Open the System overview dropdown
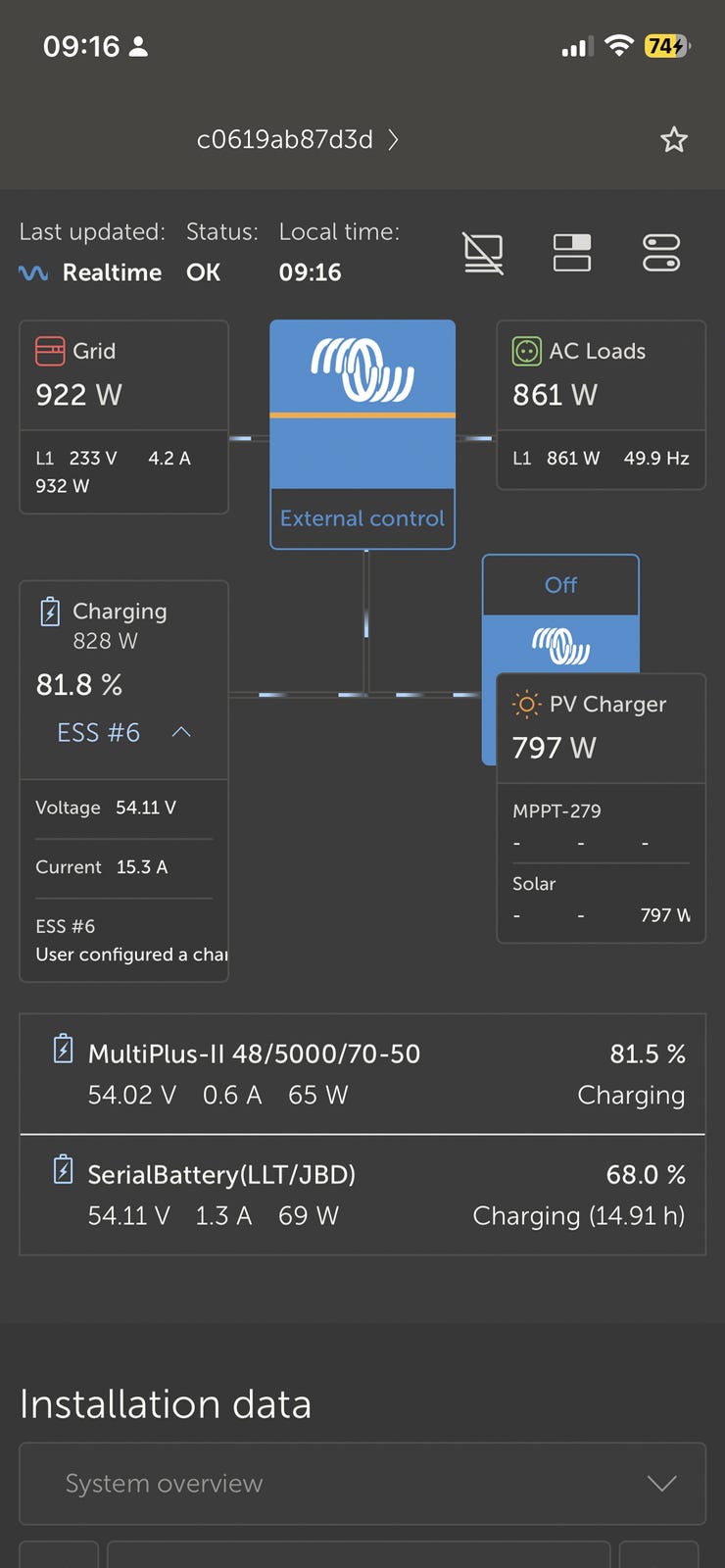 362,1484
